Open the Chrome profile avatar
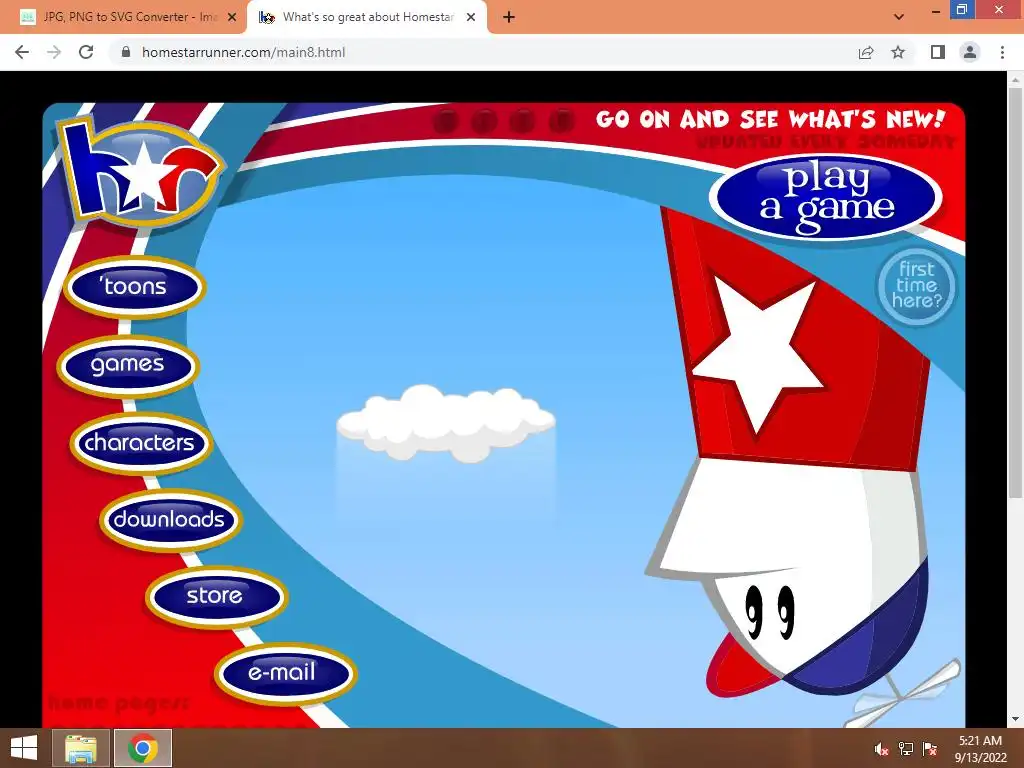 970,52
